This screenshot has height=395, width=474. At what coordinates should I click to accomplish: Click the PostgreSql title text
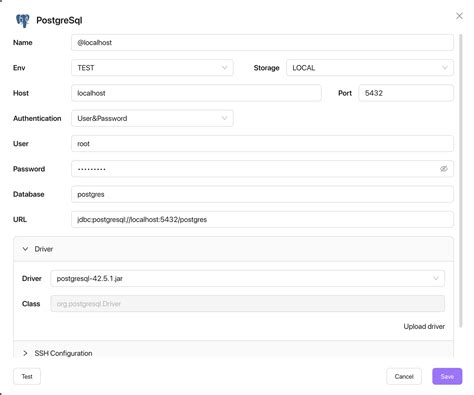point(59,20)
